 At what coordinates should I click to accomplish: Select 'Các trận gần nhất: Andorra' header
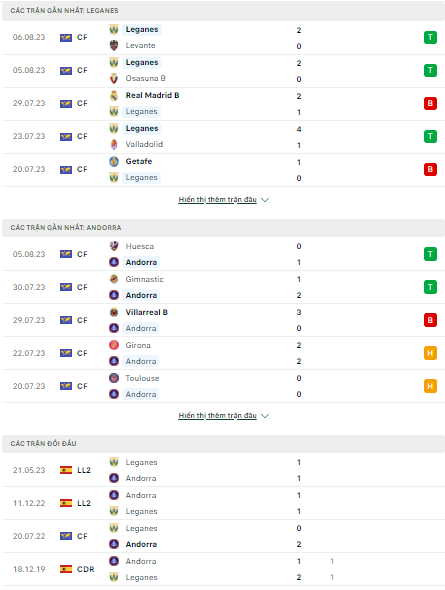223,228
